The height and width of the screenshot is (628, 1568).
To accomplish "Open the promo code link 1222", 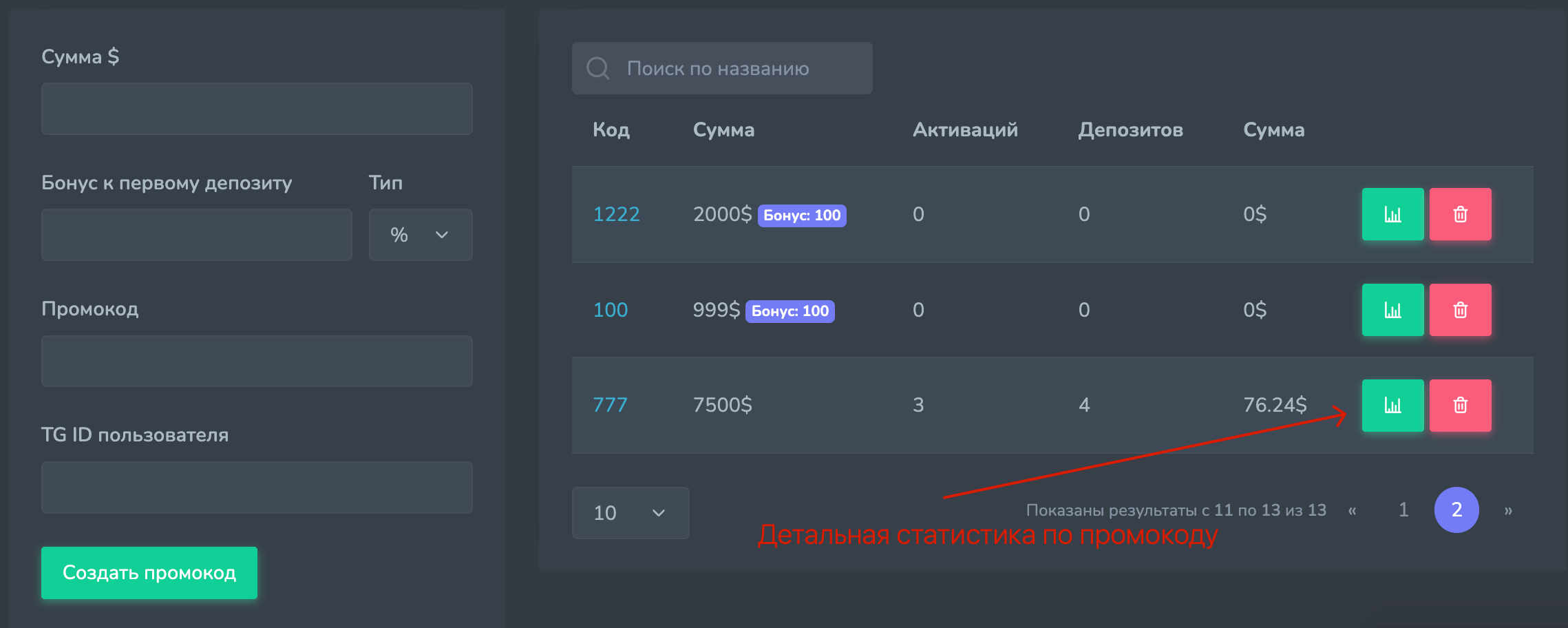I will [x=616, y=214].
